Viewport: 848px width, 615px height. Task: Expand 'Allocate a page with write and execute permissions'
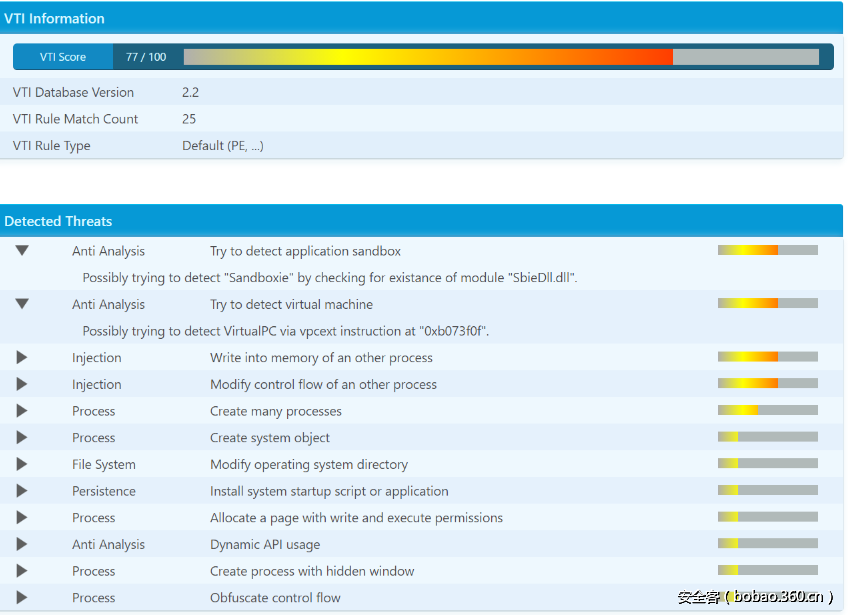click(x=22, y=518)
